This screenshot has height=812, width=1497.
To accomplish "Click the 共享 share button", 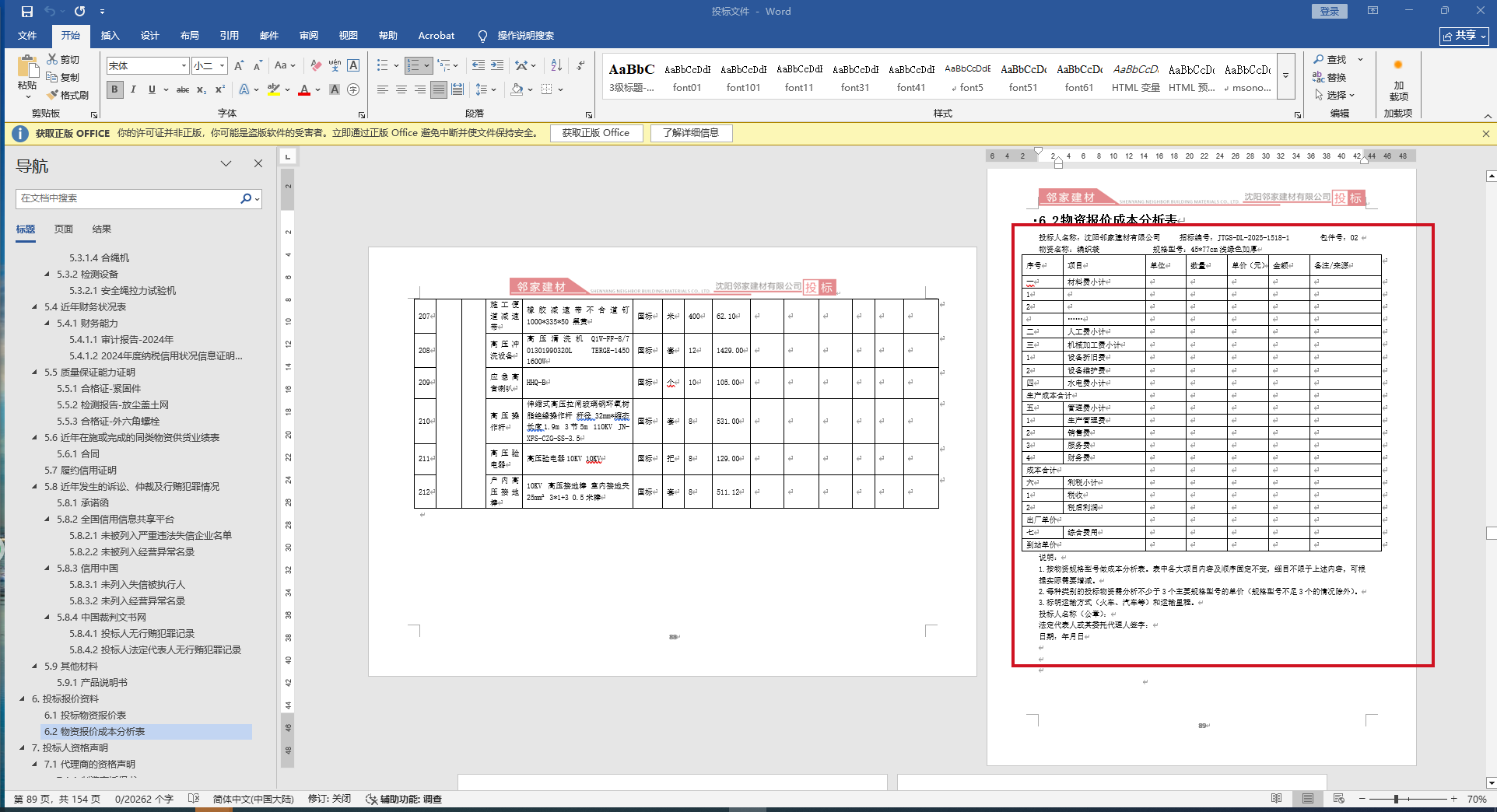I will [x=1464, y=36].
